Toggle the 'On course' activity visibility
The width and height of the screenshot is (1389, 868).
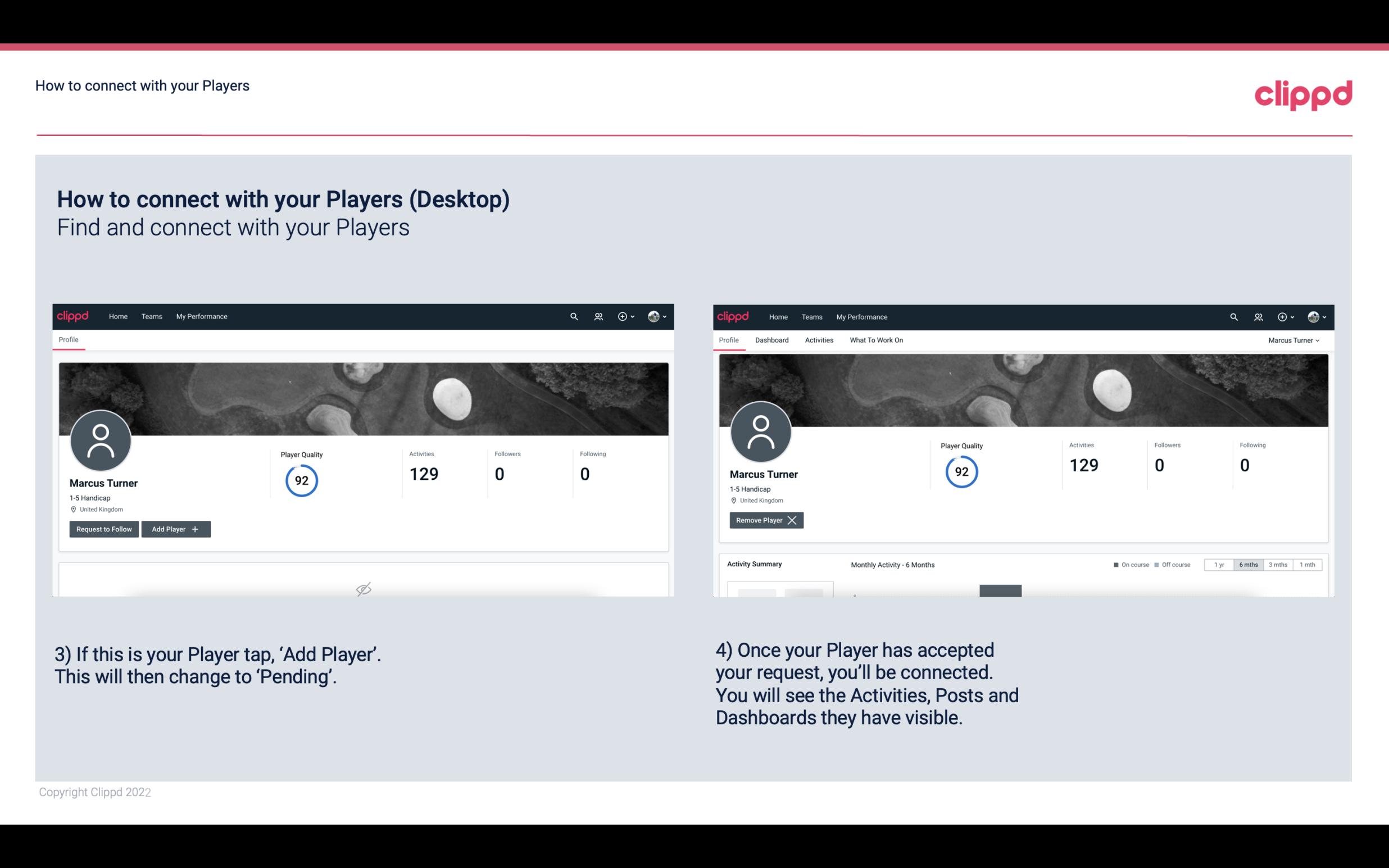point(1127,564)
